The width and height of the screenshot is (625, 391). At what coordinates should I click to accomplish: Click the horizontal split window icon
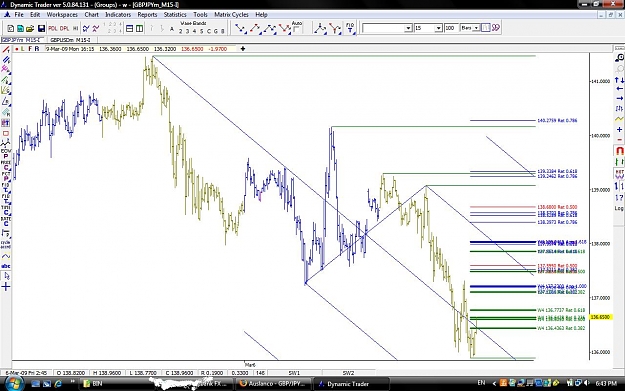[130, 29]
